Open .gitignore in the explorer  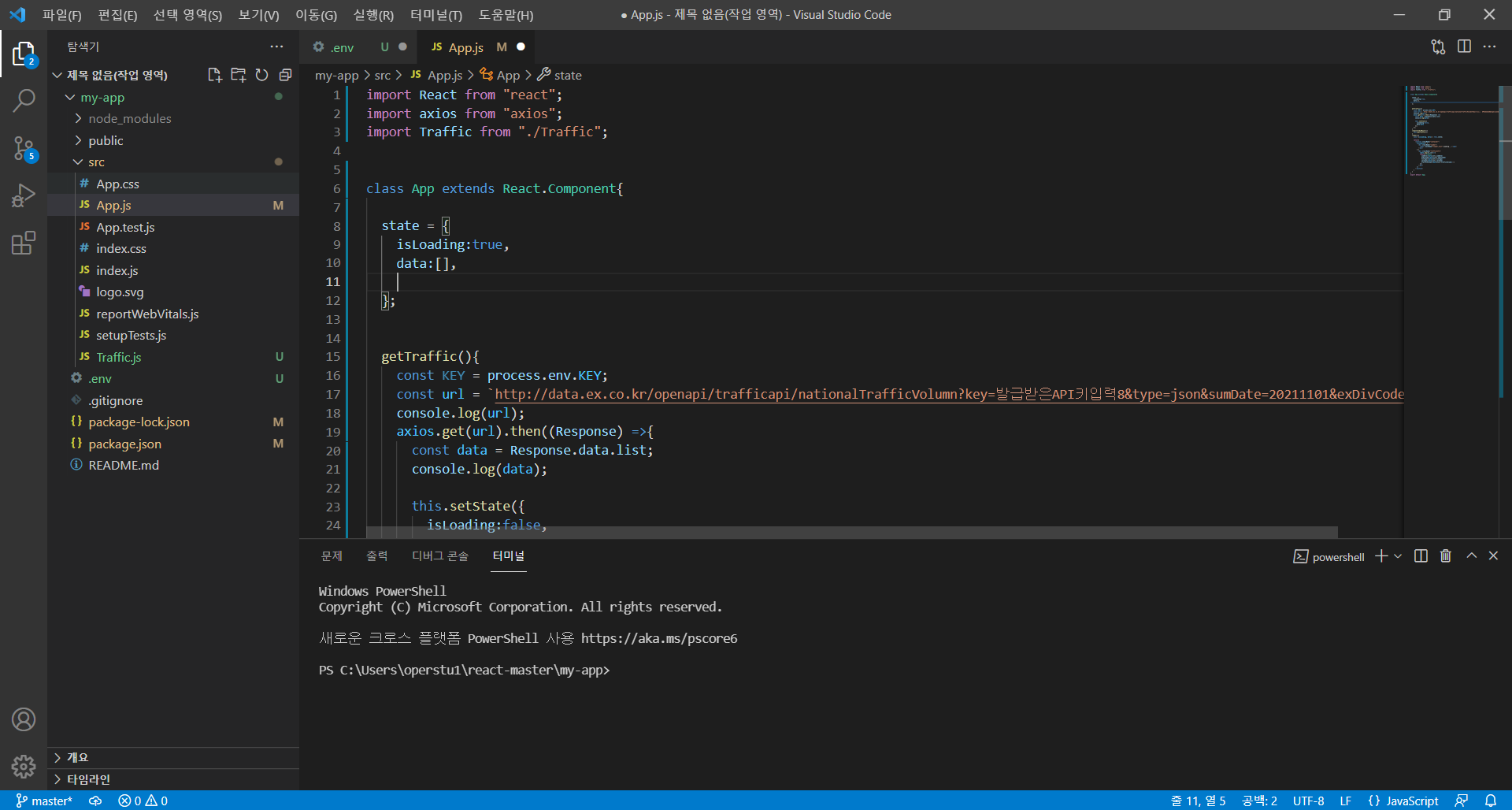[x=173, y=400]
